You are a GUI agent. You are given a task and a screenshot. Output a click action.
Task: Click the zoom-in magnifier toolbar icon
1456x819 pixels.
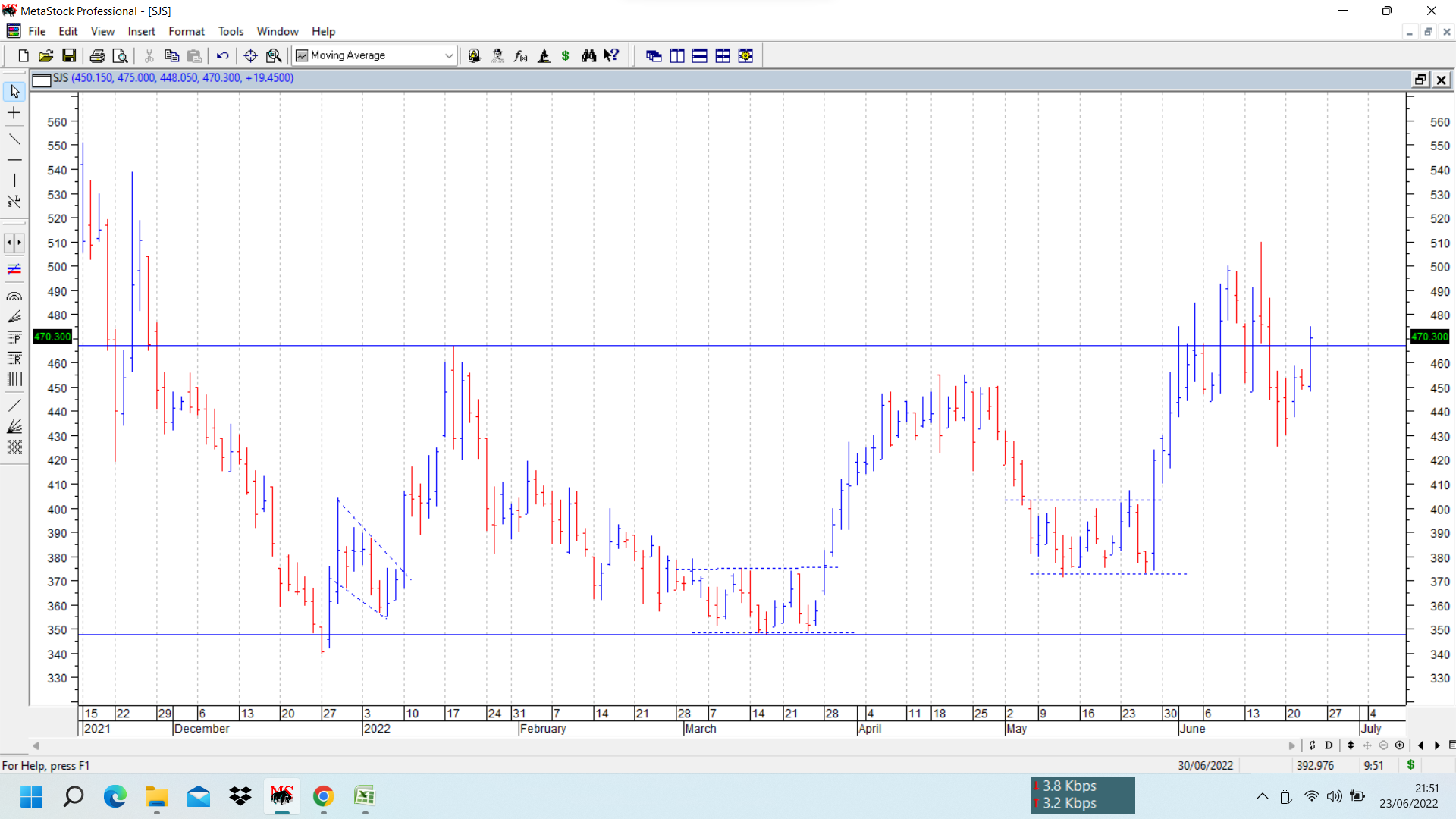[274, 55]
